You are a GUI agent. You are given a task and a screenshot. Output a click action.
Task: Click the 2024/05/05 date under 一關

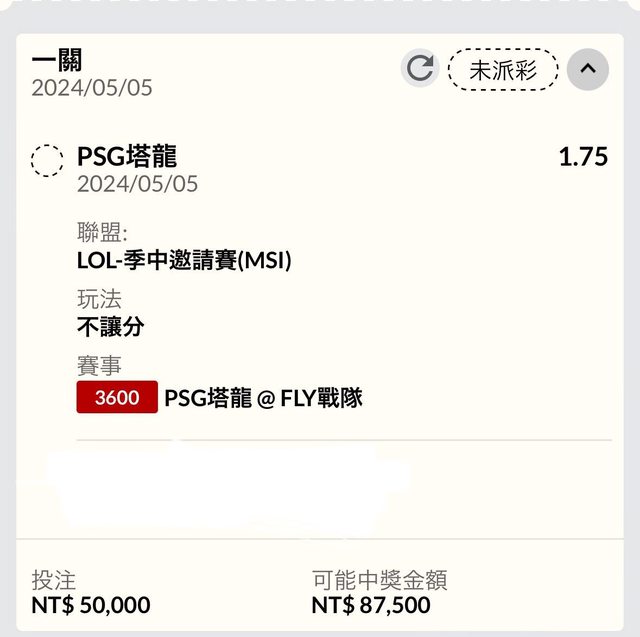click(x=92, y=88)
